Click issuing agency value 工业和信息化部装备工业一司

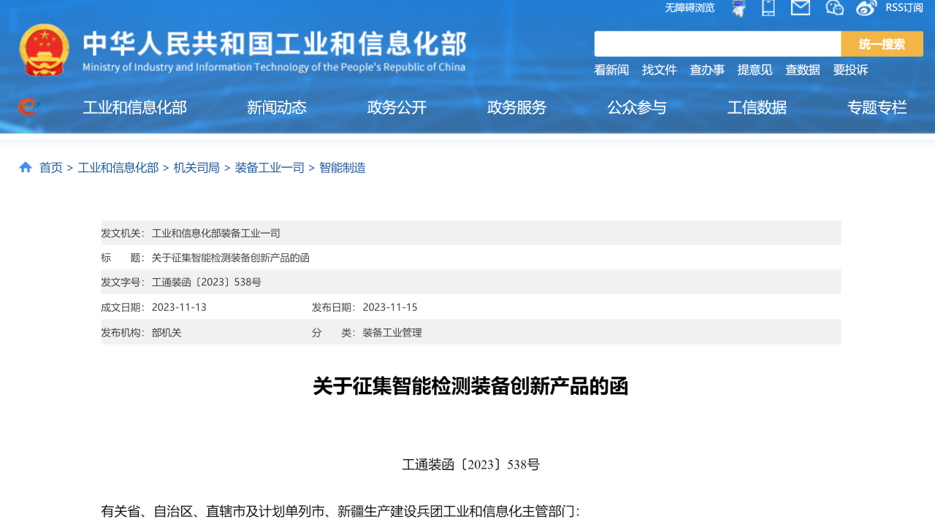[x=216, y=233]
